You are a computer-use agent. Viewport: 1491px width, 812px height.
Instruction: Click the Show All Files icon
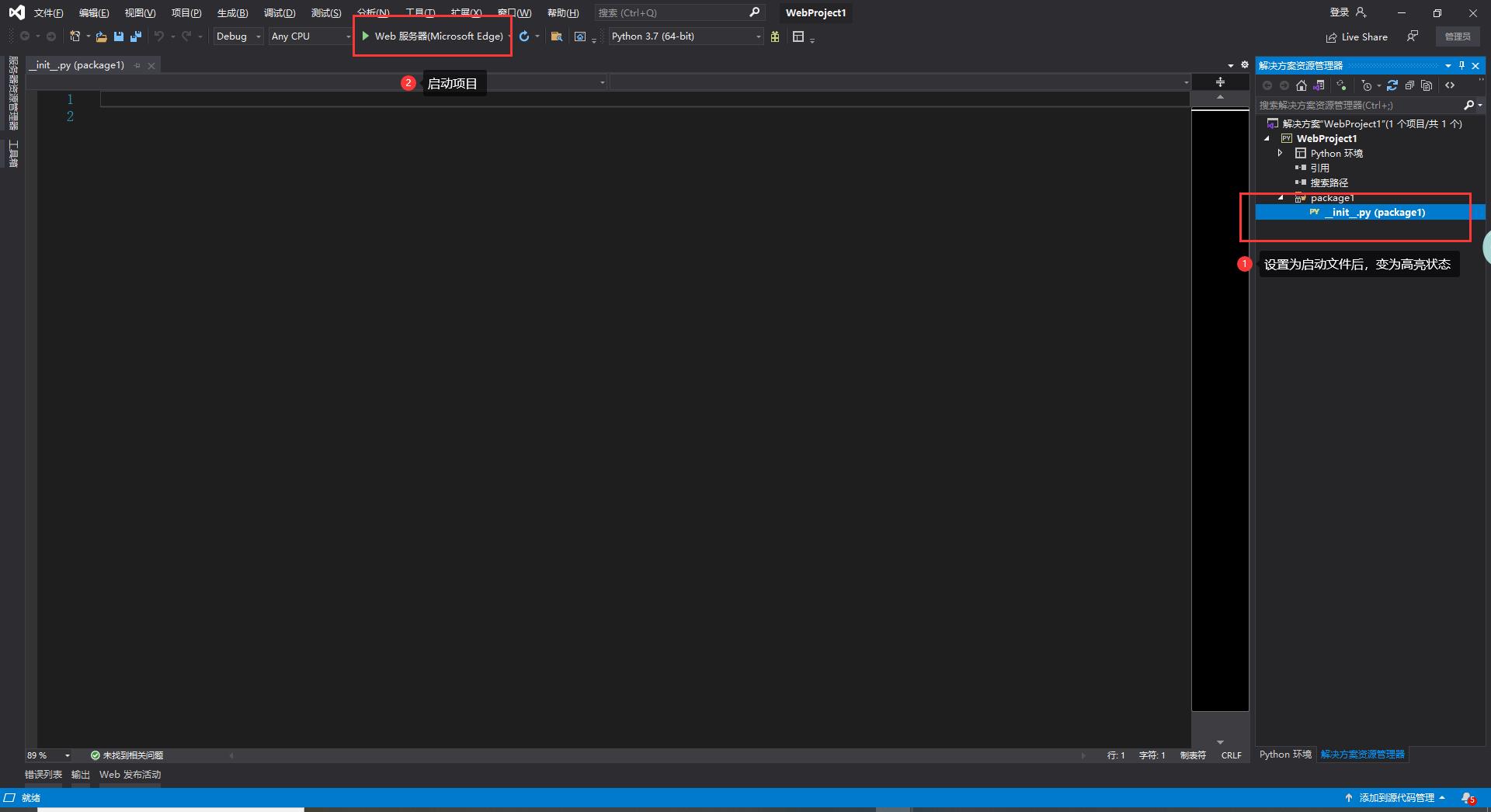point(1427,85)
